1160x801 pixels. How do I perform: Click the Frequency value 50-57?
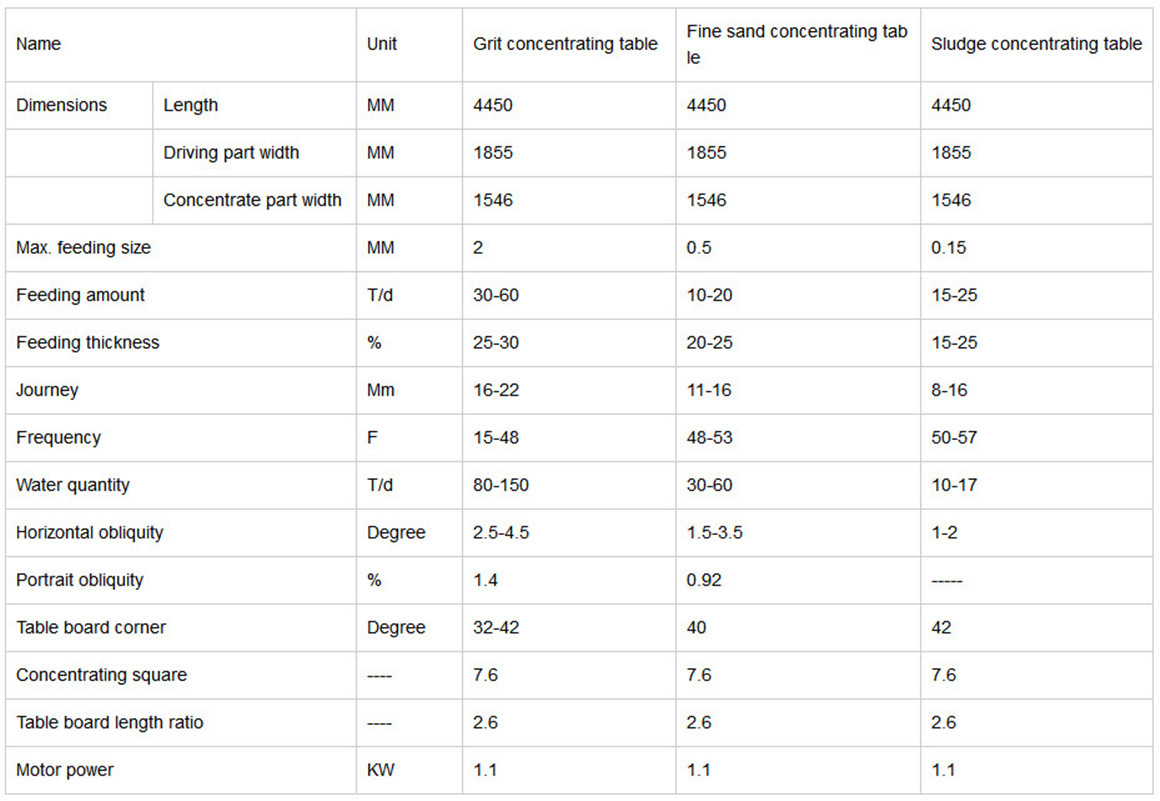tap(954, 438)
